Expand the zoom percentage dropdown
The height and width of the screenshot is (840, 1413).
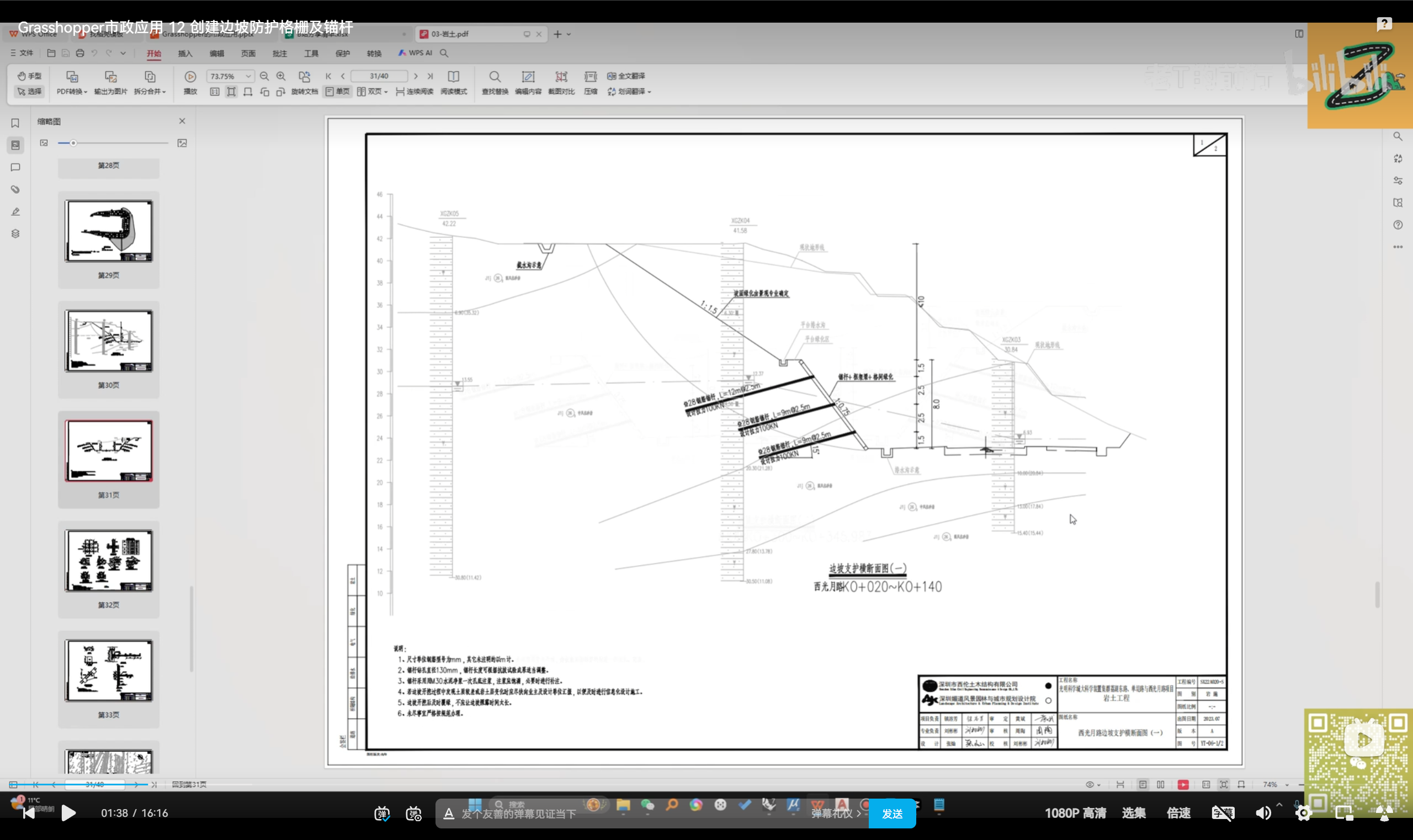click(248, 76)
